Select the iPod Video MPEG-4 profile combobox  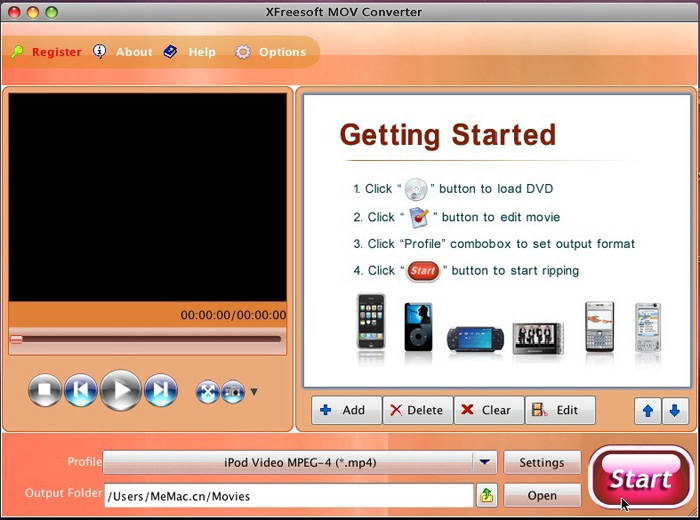point(300,462)
